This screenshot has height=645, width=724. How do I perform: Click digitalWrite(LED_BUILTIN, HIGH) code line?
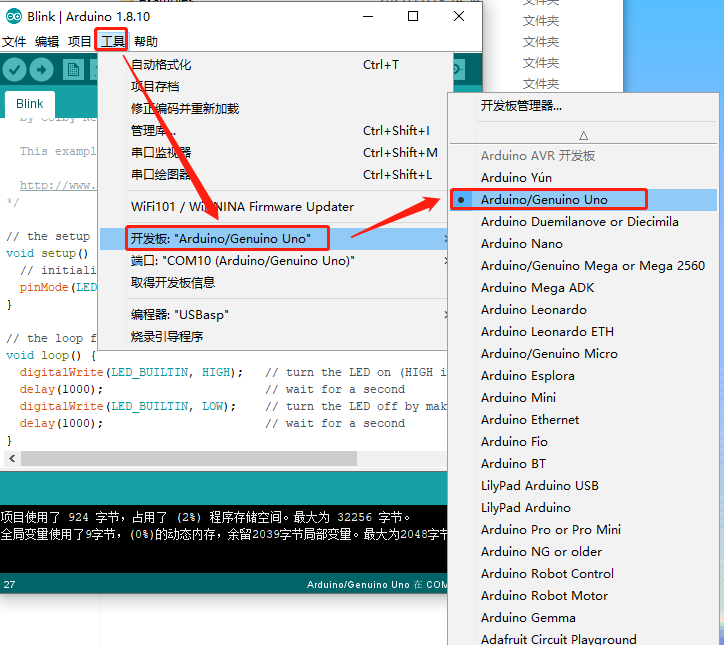131,372
